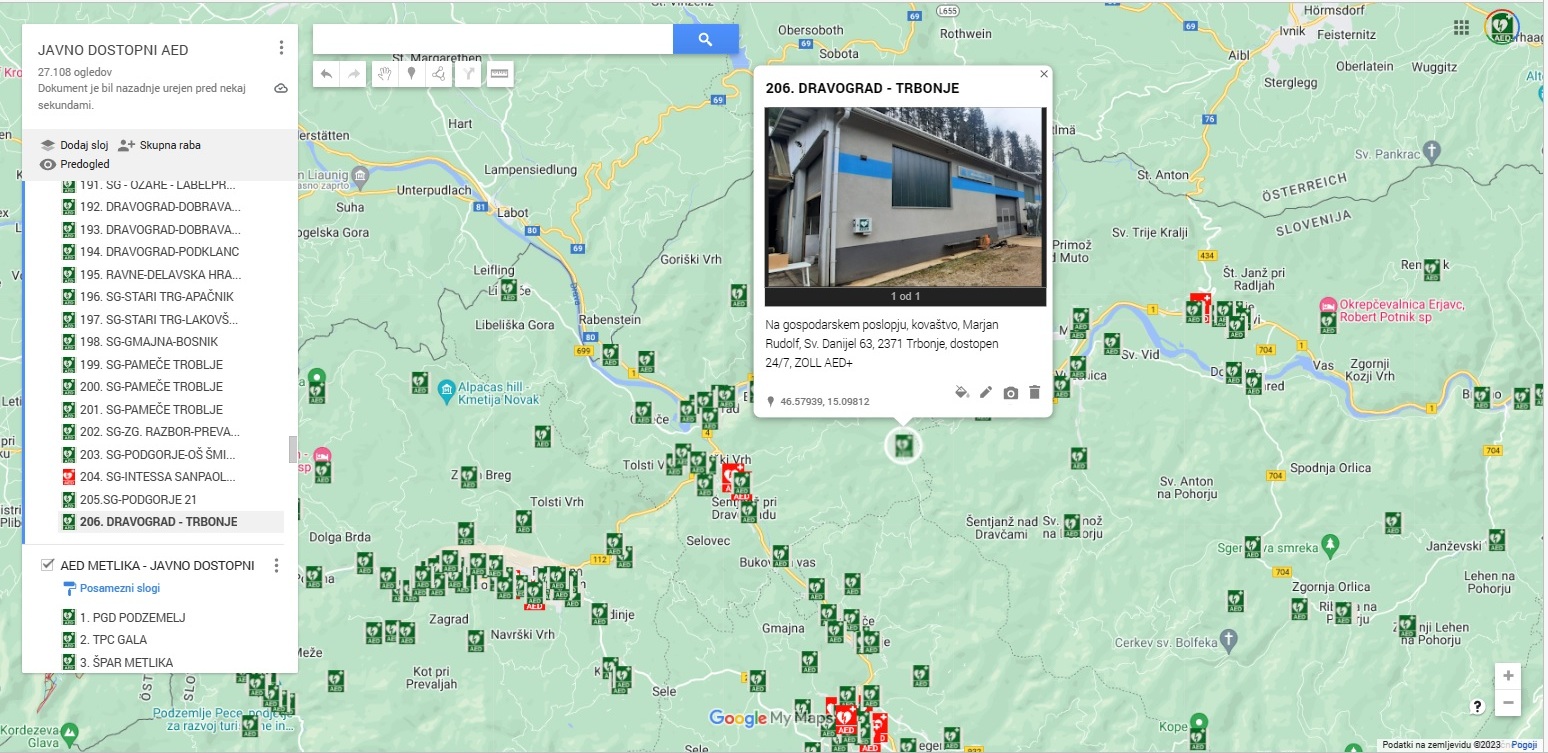Click the cloud save status icon
This screenshot has height=753, width=1548.
[281, 89]
